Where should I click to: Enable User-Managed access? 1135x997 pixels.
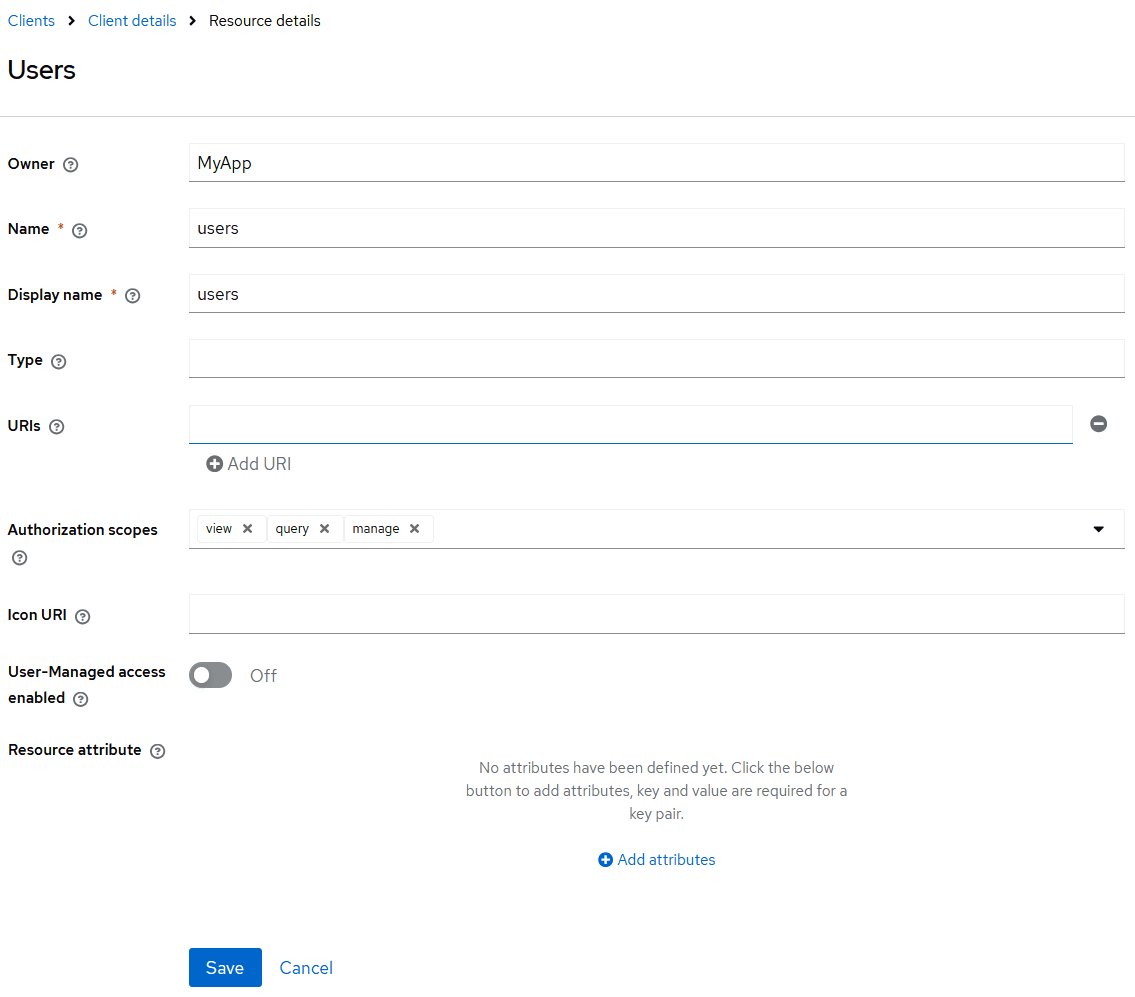[210, 674]
